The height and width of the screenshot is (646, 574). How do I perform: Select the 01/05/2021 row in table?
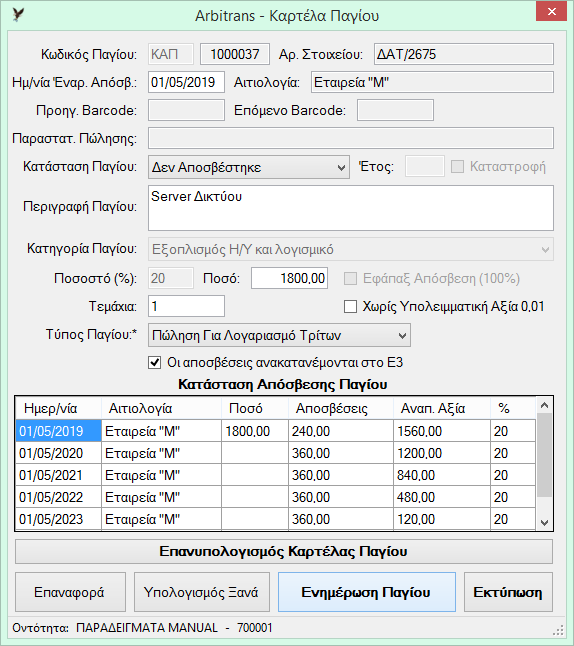(x=275, y=475)
